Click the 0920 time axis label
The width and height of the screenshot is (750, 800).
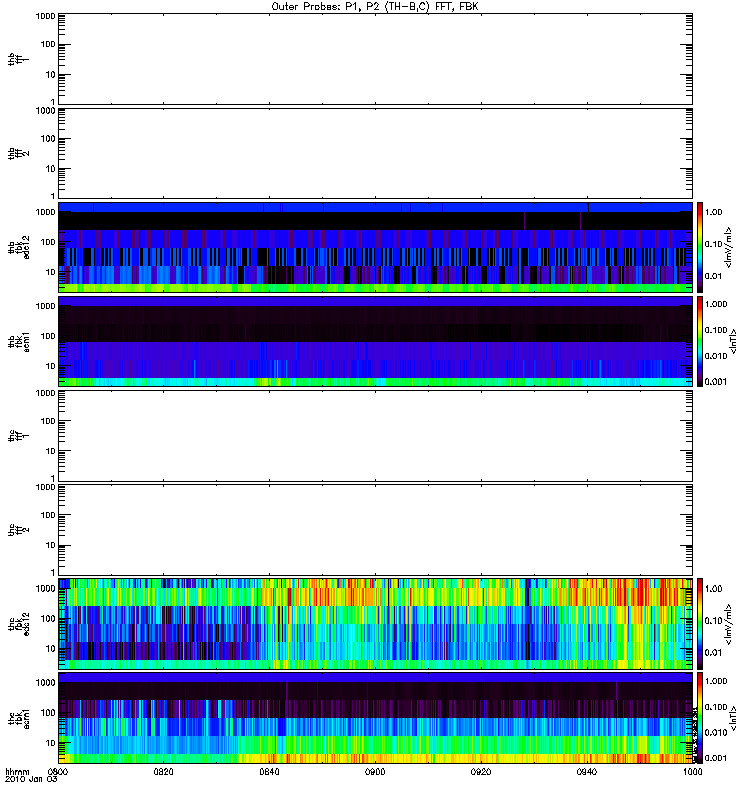point(481,772)
